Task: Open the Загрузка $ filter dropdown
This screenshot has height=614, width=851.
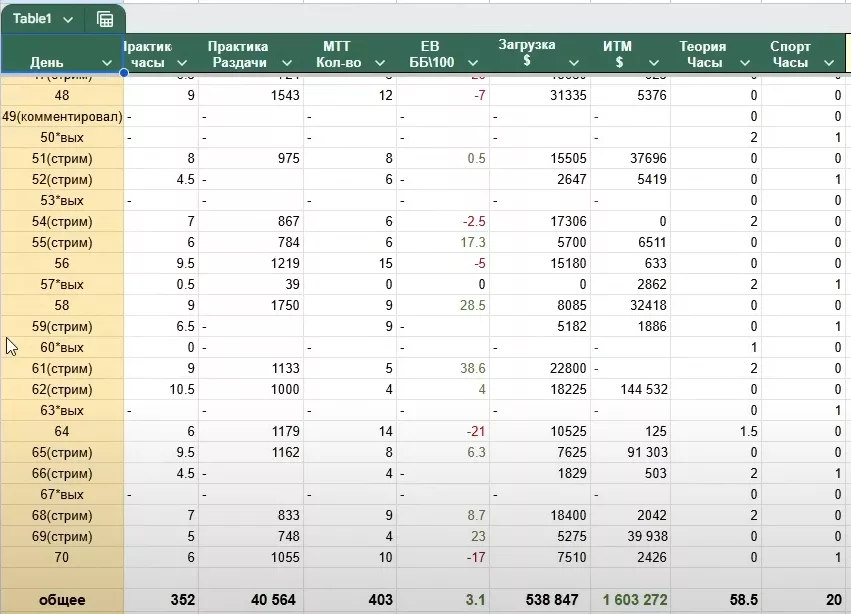Action: coord(574,63)
